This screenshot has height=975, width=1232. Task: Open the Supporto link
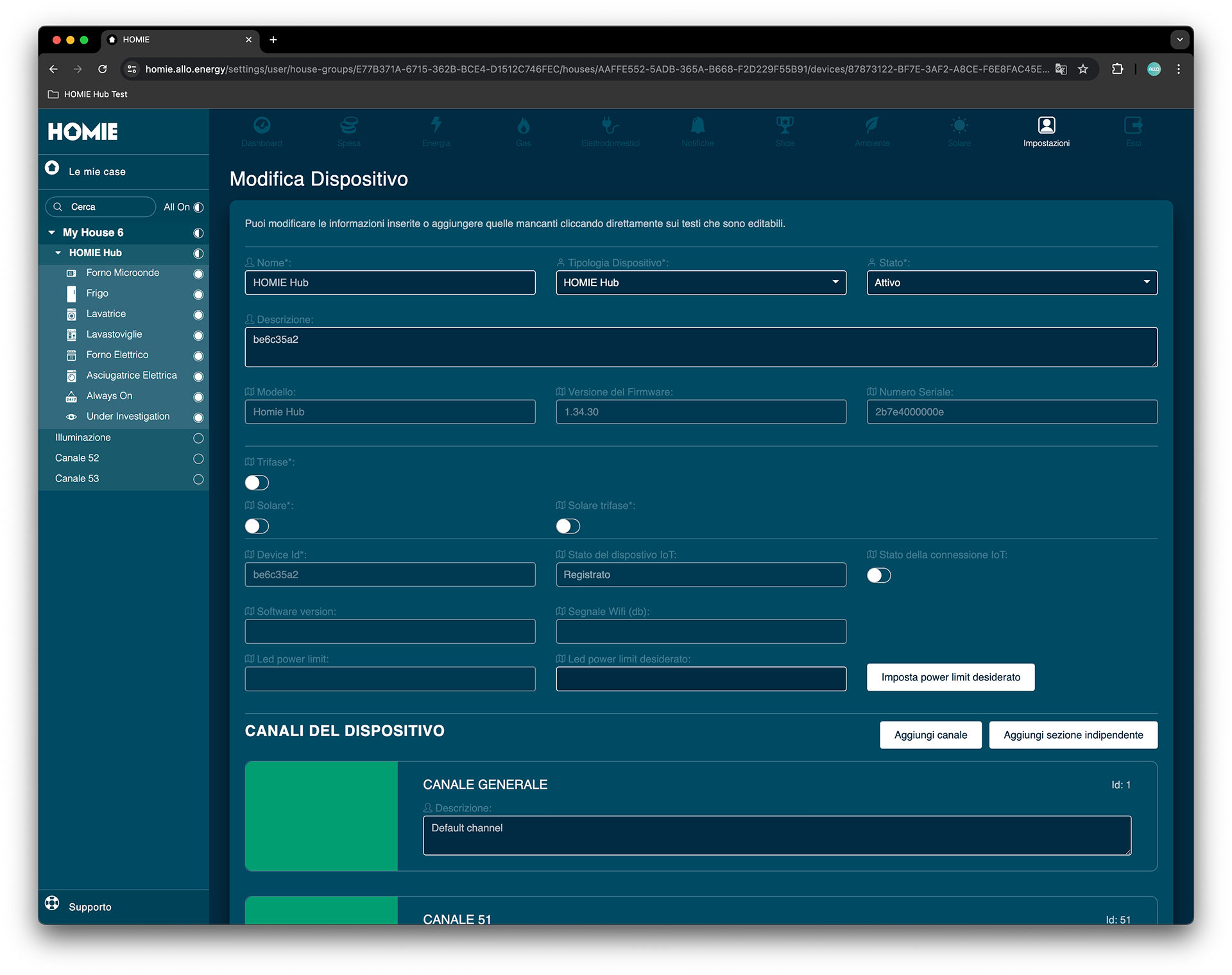tap(90, 907)
